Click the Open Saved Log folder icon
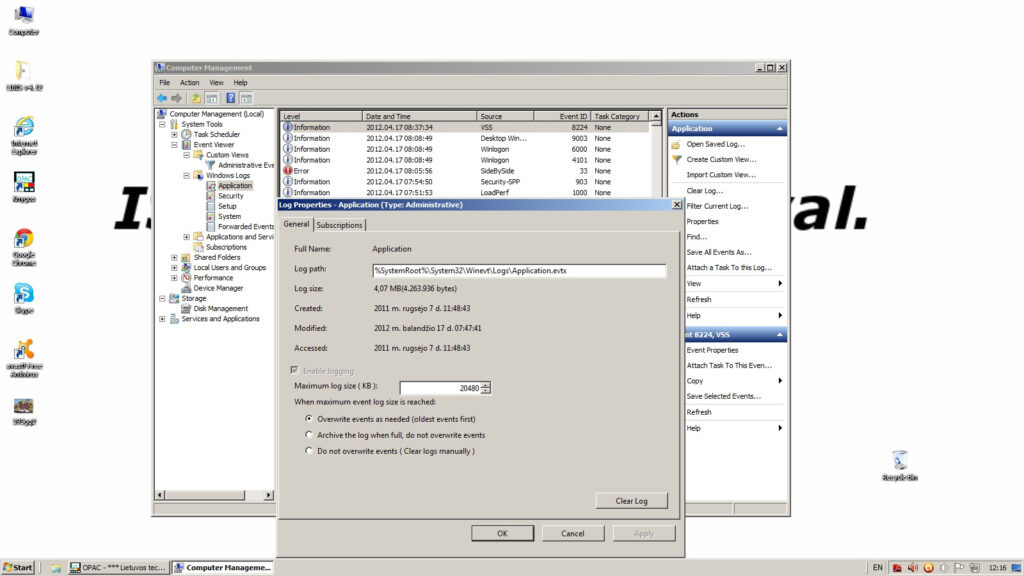1024x576 pixels. coord(676,144)
